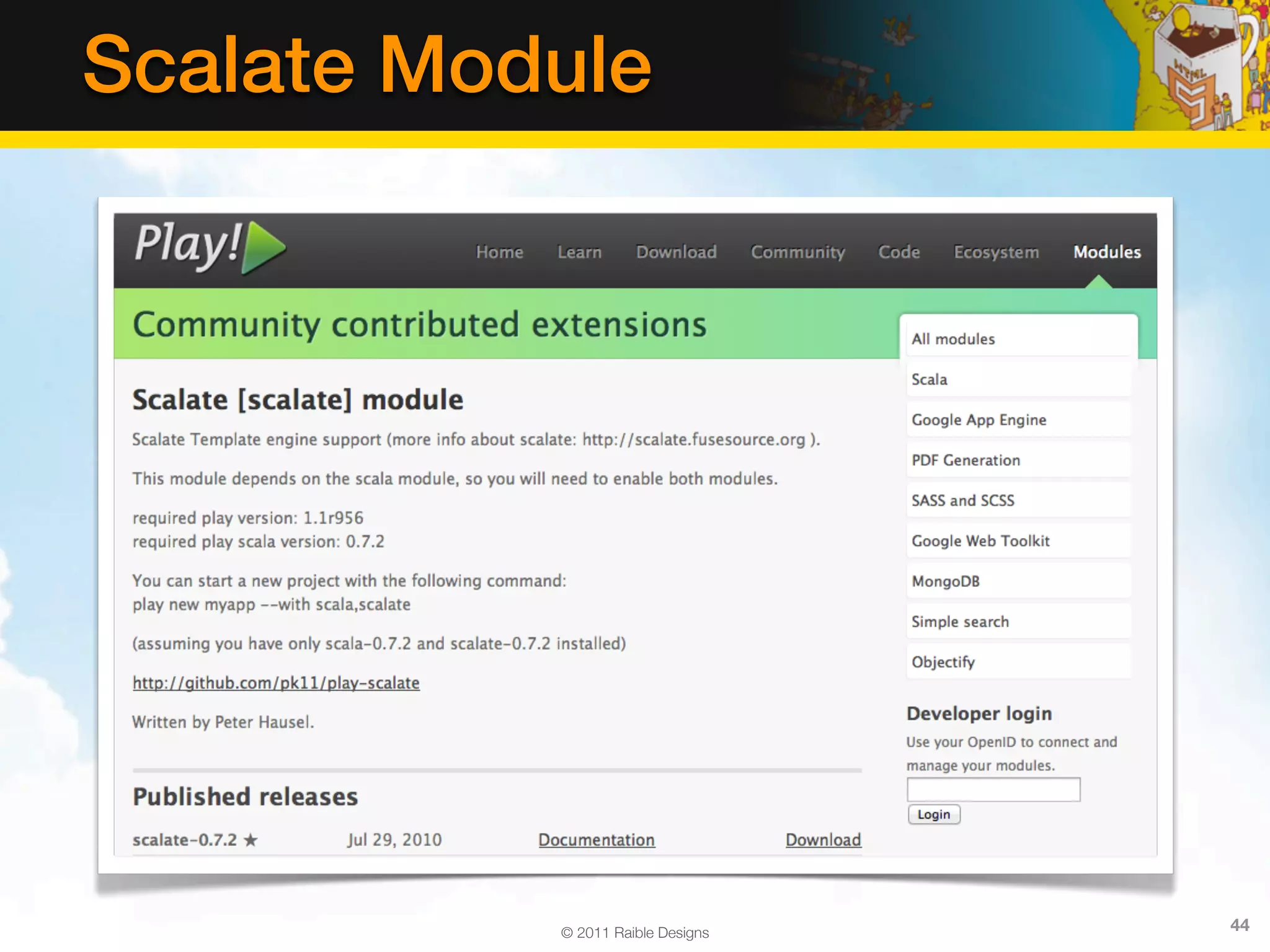The image size is (1270, 952).
Task: Open the Scala module entry
Action: 1018,379
